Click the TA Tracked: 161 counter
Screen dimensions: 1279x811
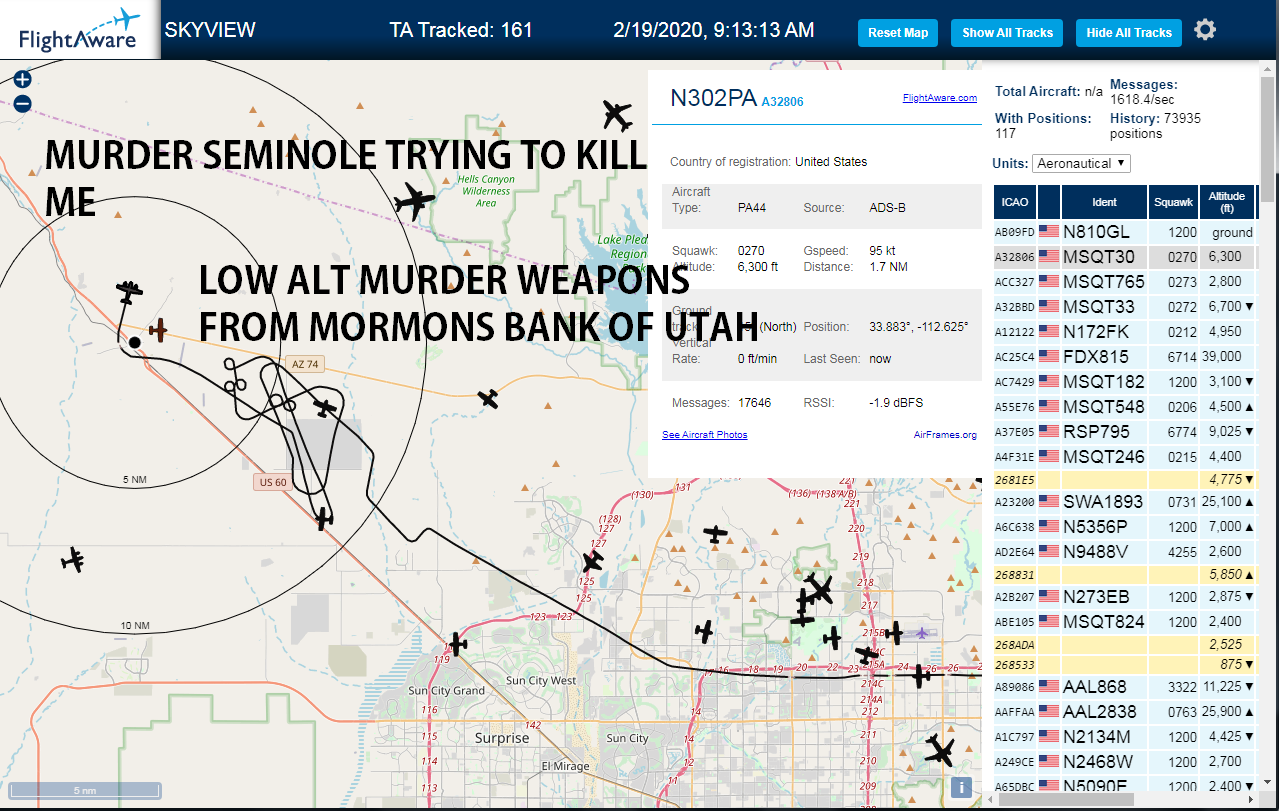pyautogui.click(x=461, y=30)
